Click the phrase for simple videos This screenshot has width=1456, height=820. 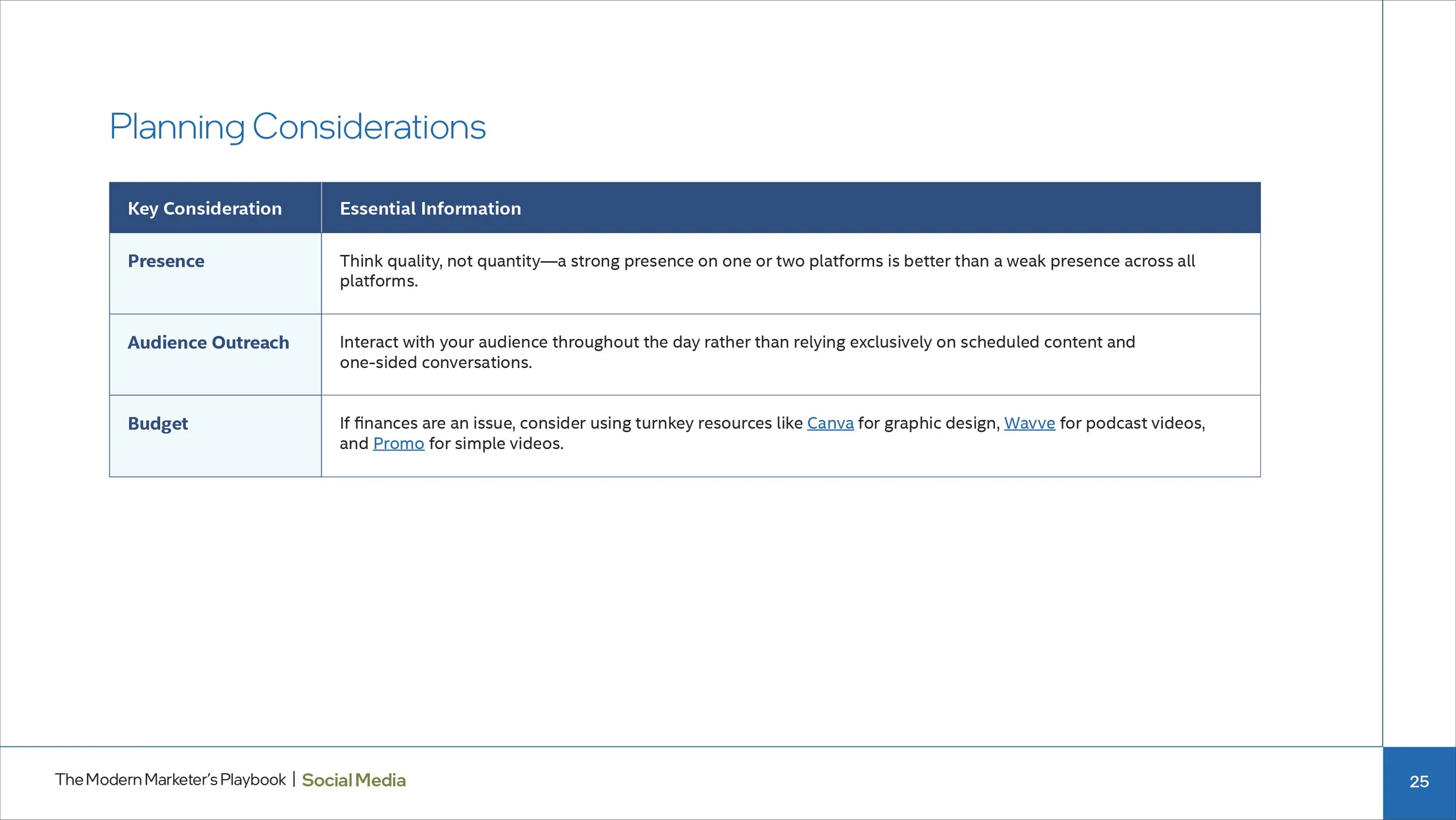pos(496,444)
